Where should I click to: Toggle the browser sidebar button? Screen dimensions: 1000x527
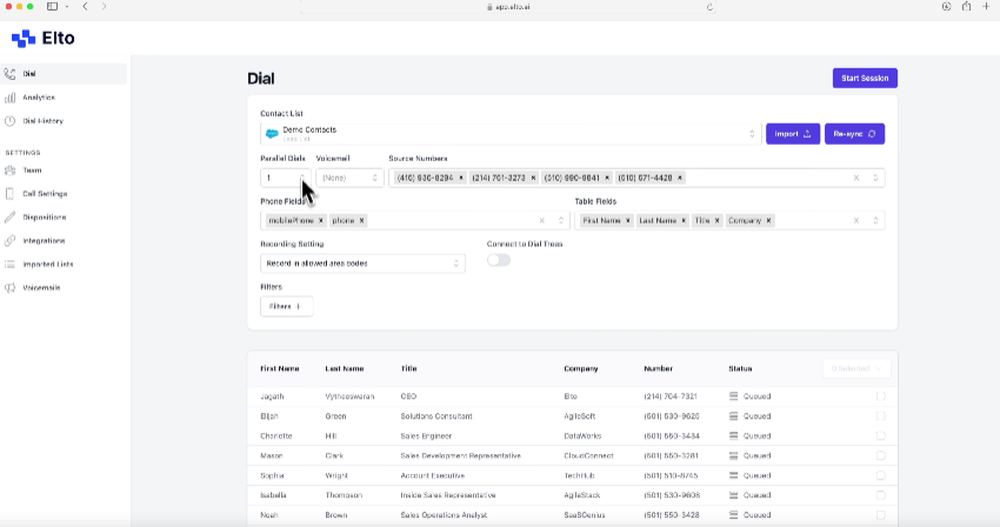52,6
